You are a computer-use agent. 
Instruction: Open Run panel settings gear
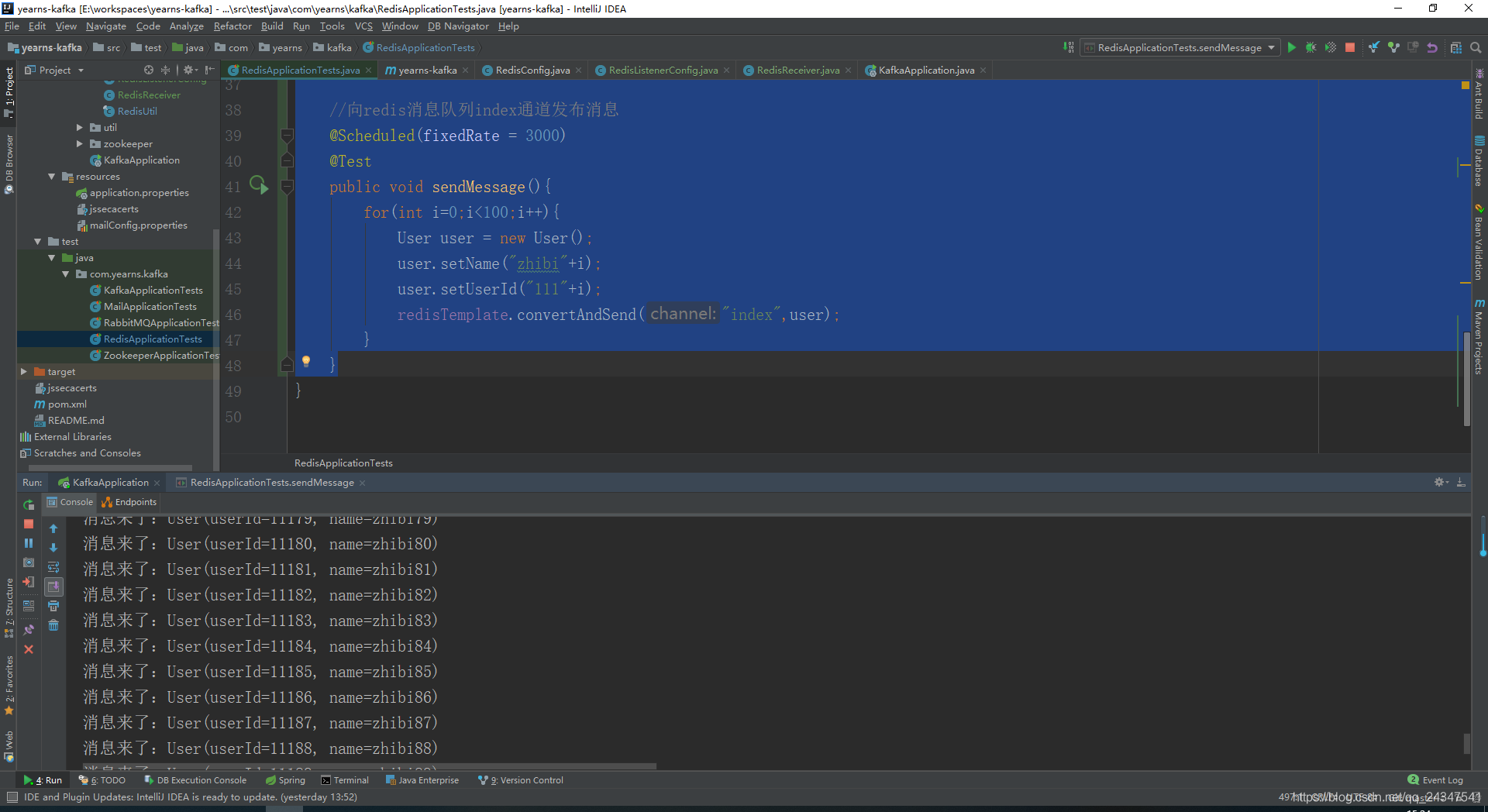pyautogui.click(x=1440, y=482)
